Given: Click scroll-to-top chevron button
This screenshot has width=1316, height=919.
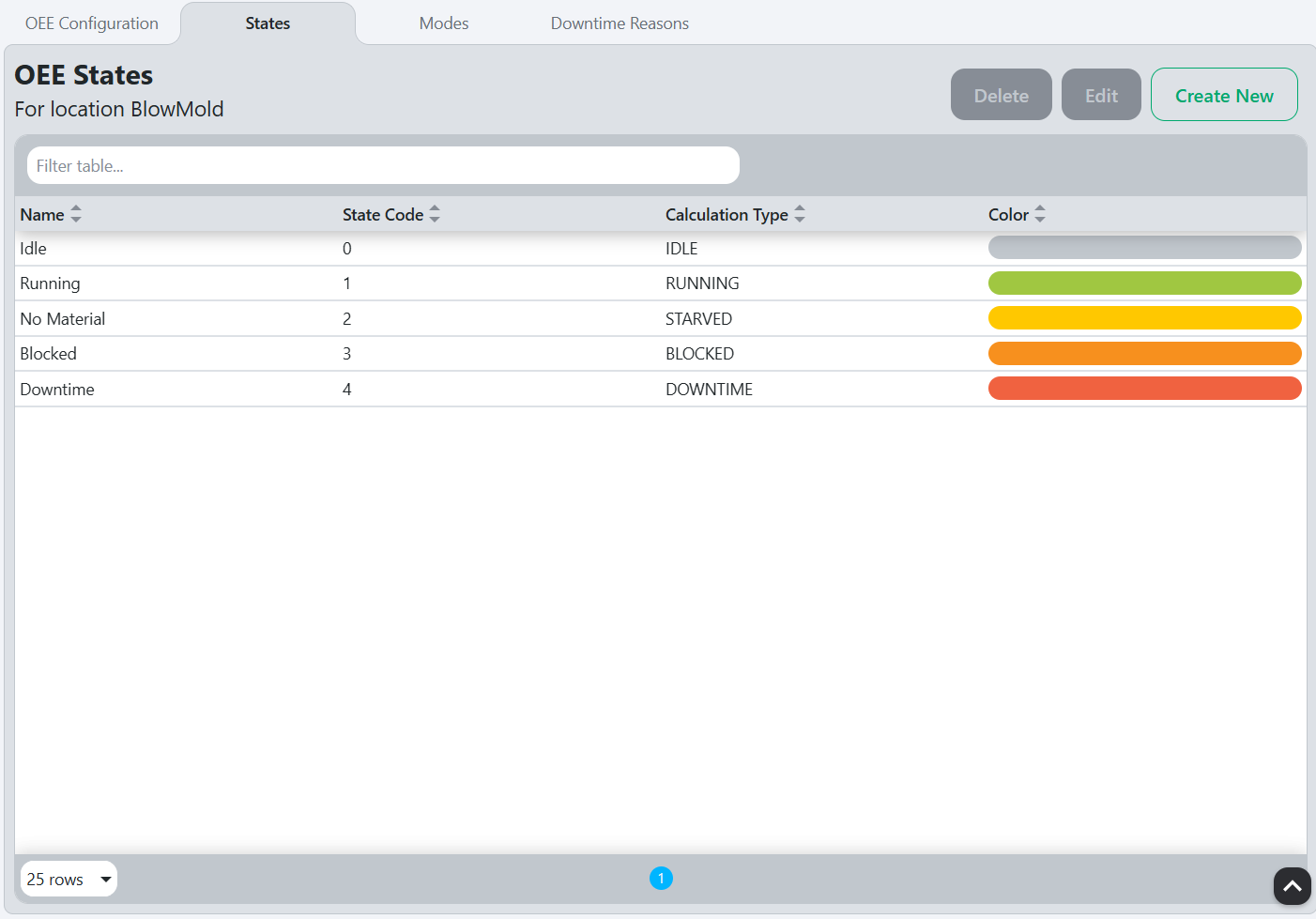Looking at the screenshot, I should click(x=1293, y=886).
